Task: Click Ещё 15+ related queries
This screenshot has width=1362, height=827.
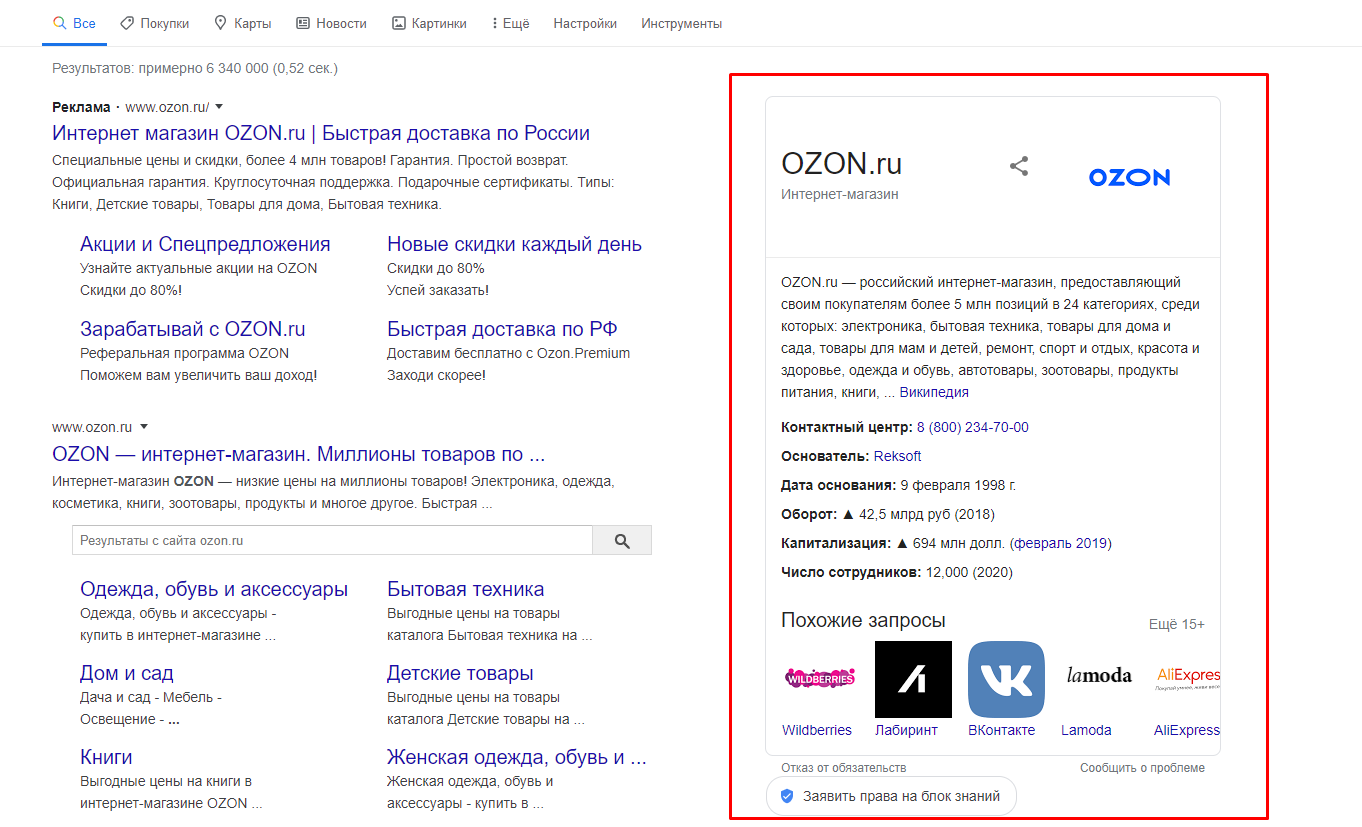Action: [x=1177, y=625]
